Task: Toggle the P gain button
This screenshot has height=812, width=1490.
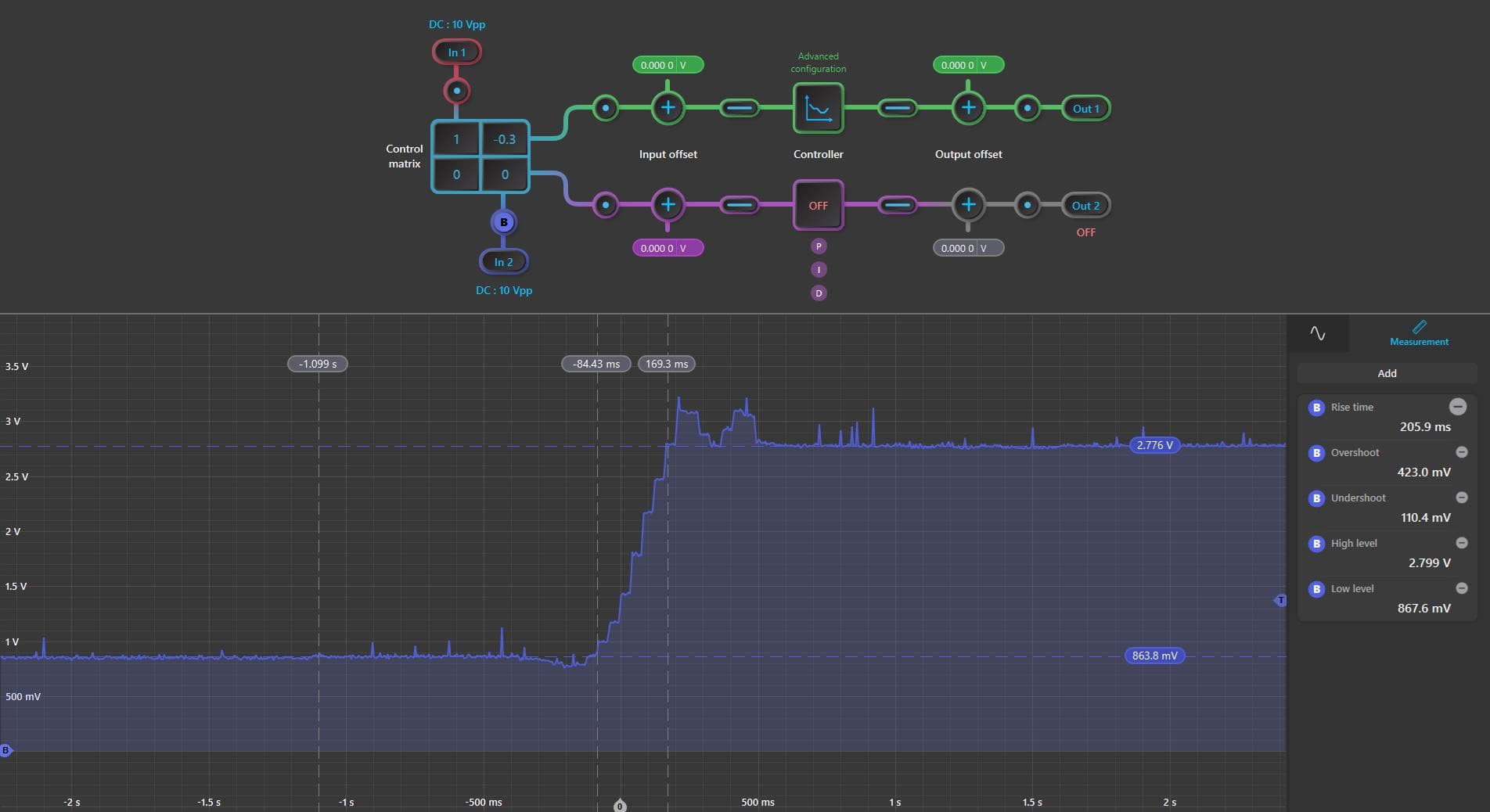Action: 819,246
